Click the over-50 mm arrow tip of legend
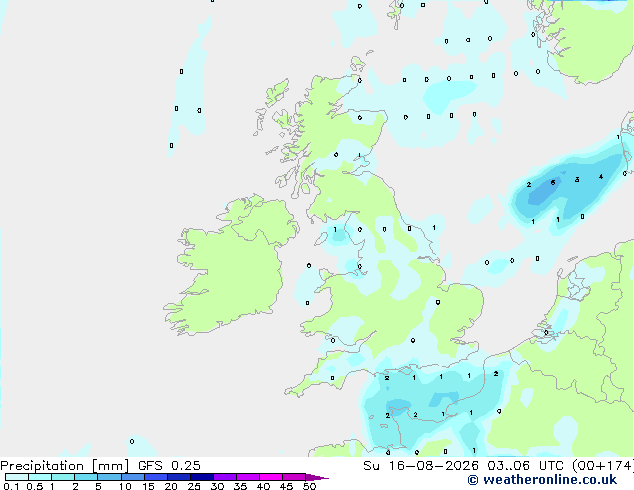This screenshot has height=490, width=634. click(x=317, y=477)
